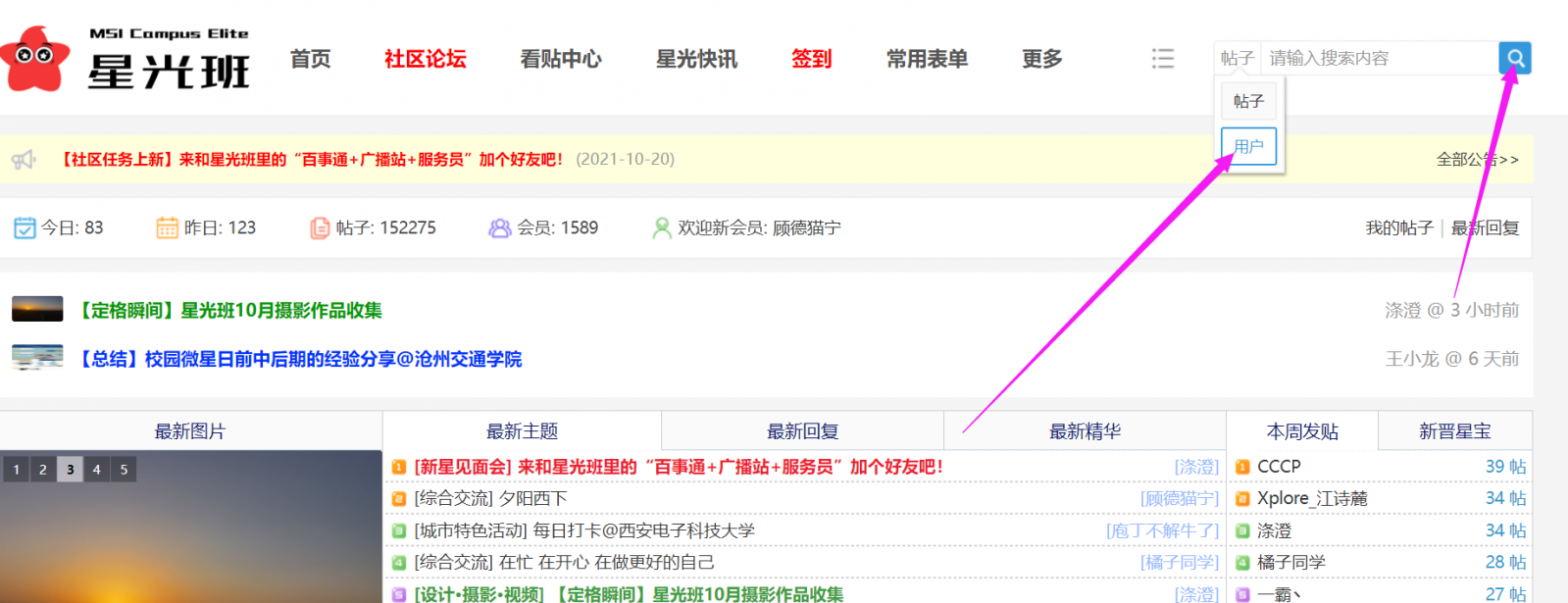Image resolution: width=1568 pixels, height=603 pixels.
Task: Open 【总结】校园微星日 featured post
Action: [299, 359]
